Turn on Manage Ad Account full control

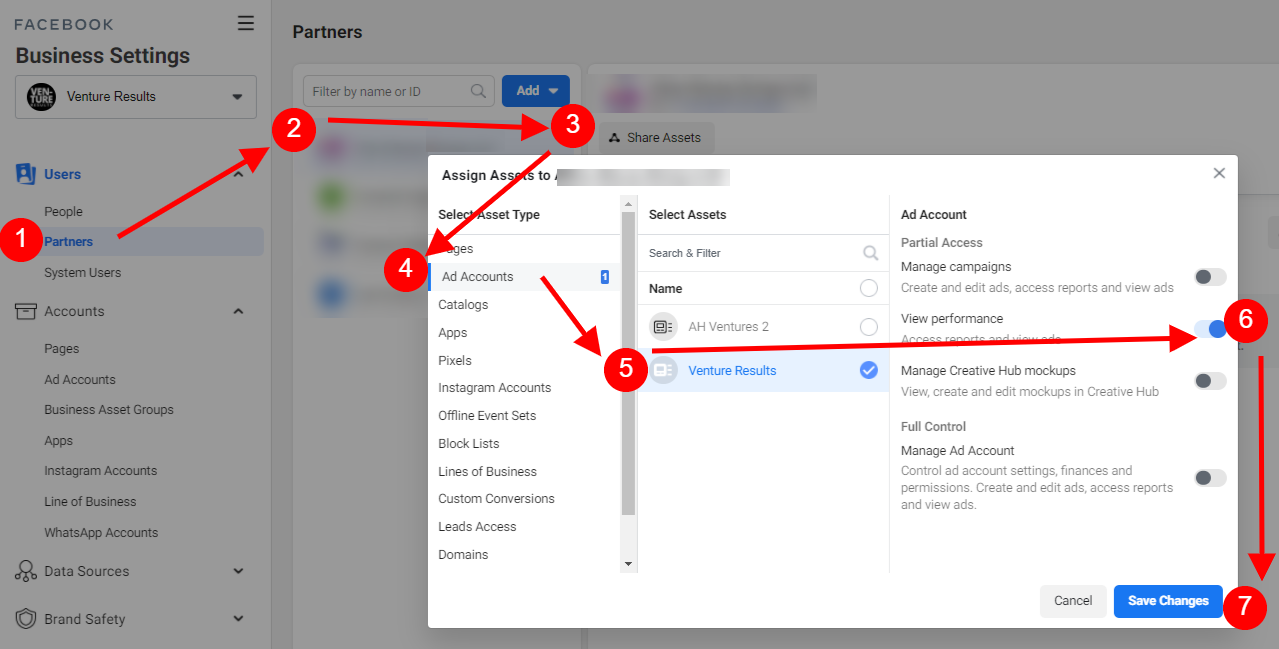coord(1210,478)
